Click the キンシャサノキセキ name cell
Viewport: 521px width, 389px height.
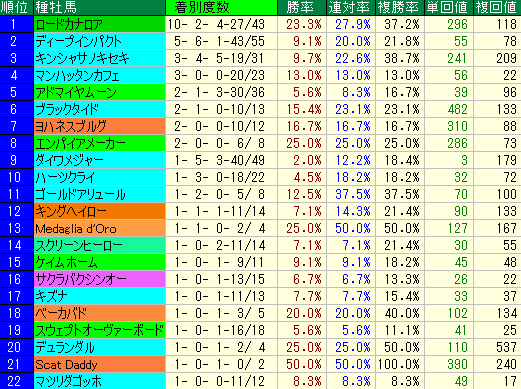(99, 58)
